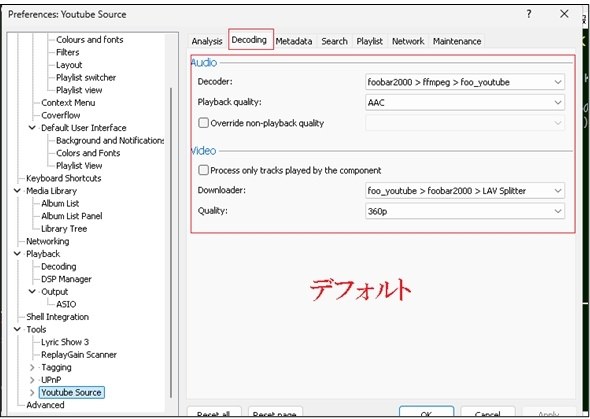Collapse the Tools tree node
Image resolution: width=590 pixels, height=419 pixels.
pyautogui.click(x=17, y=329)
